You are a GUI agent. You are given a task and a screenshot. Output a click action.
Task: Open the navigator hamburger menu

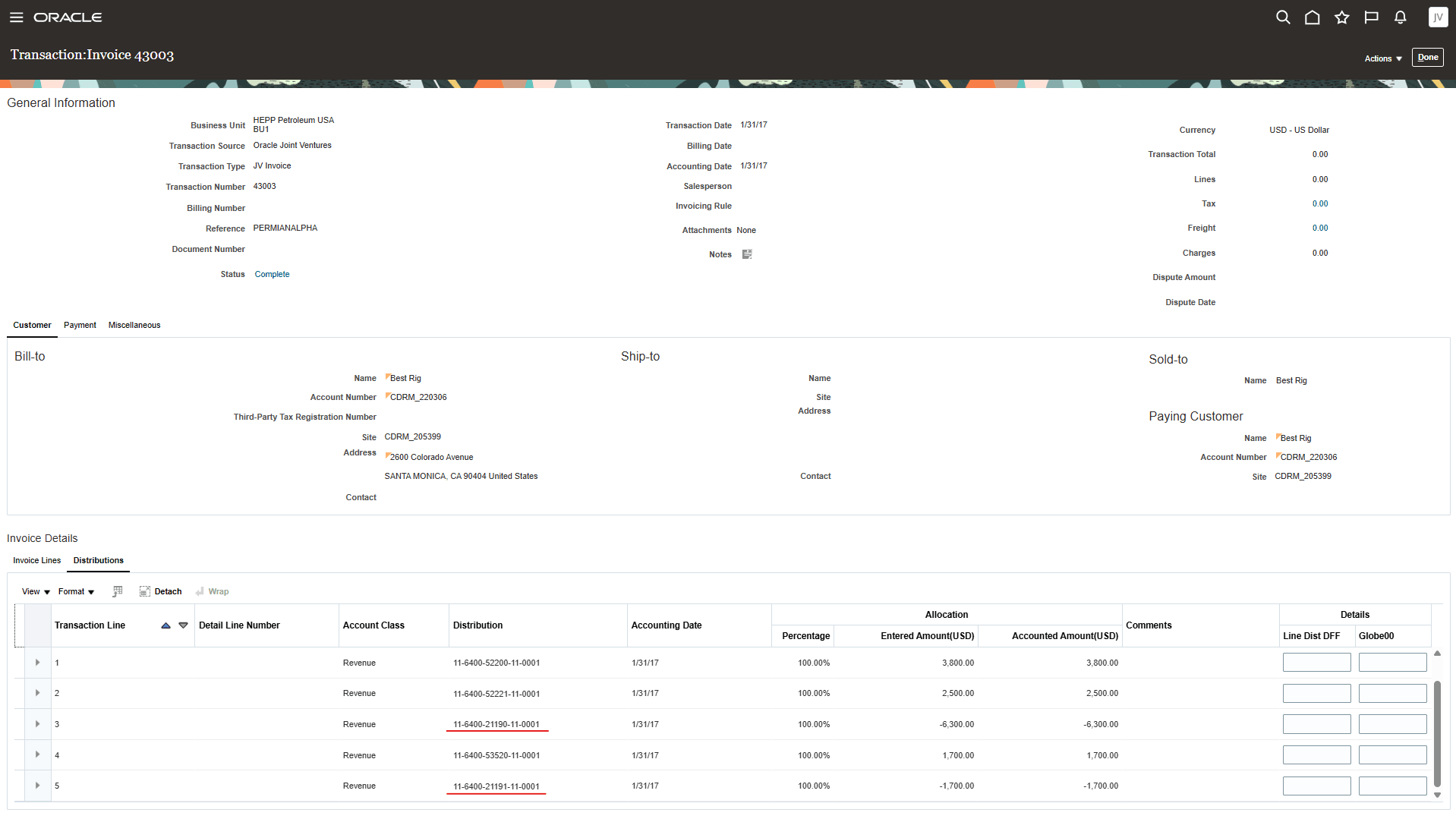(16, 17)
